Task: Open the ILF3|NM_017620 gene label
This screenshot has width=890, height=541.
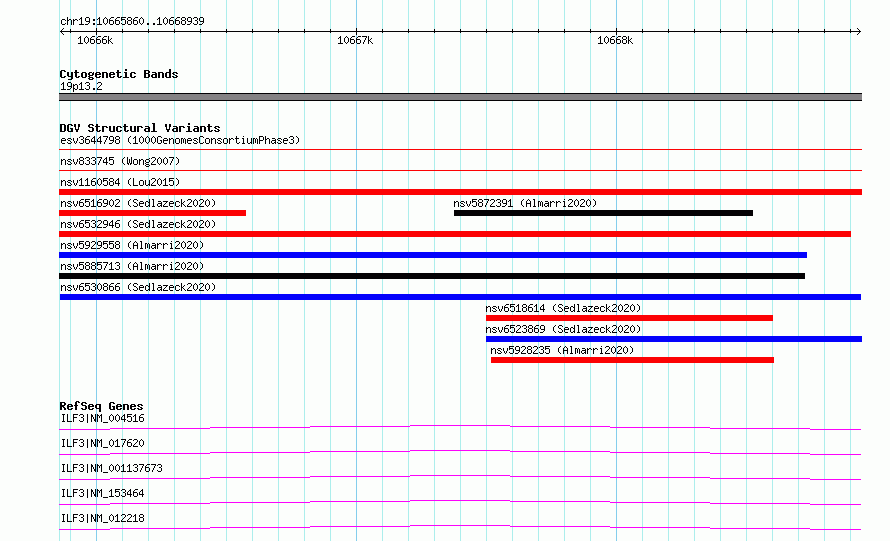Action: point(102,443)
